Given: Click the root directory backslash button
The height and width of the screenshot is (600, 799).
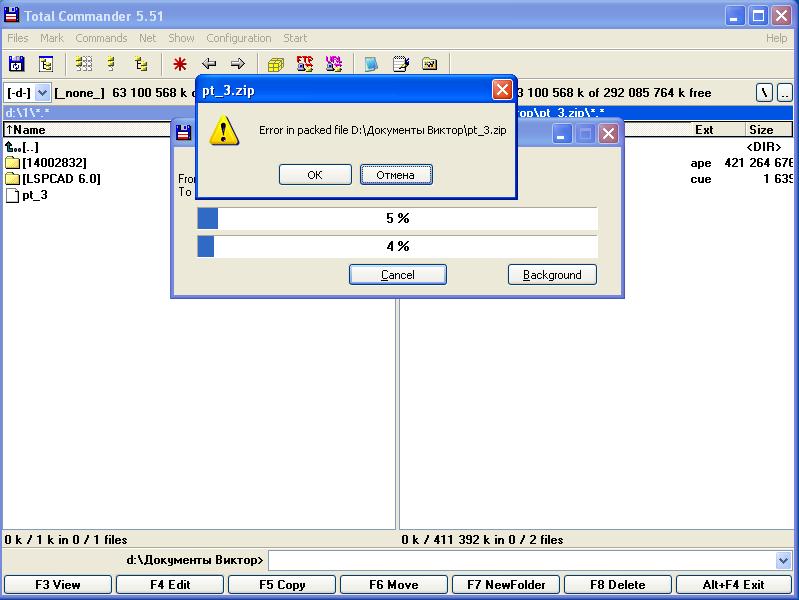Looking at the screenshot, I should click(x=764, y=93).
